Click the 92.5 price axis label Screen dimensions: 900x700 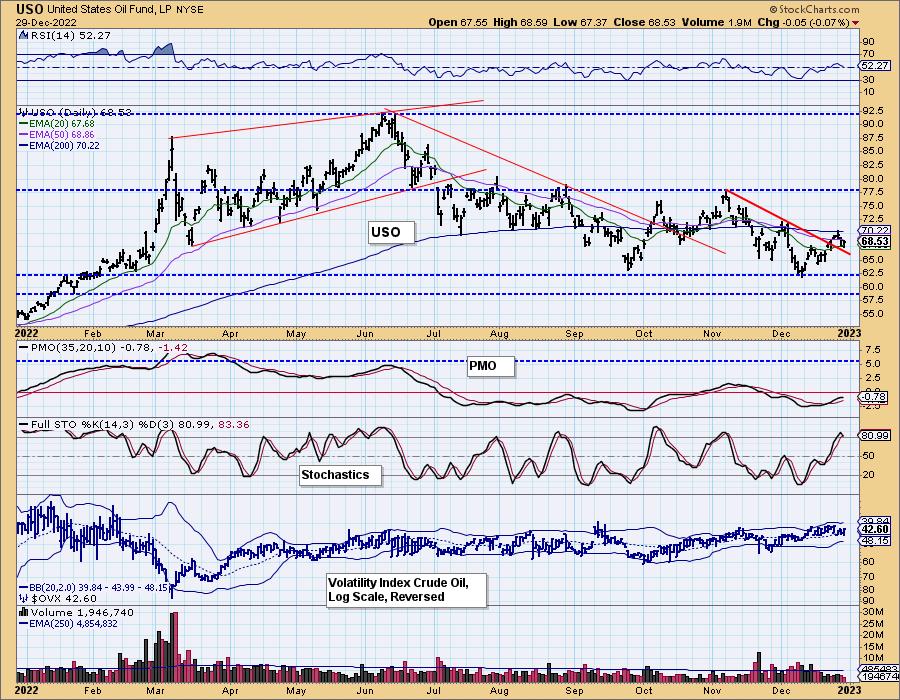[x=872, y=110]
